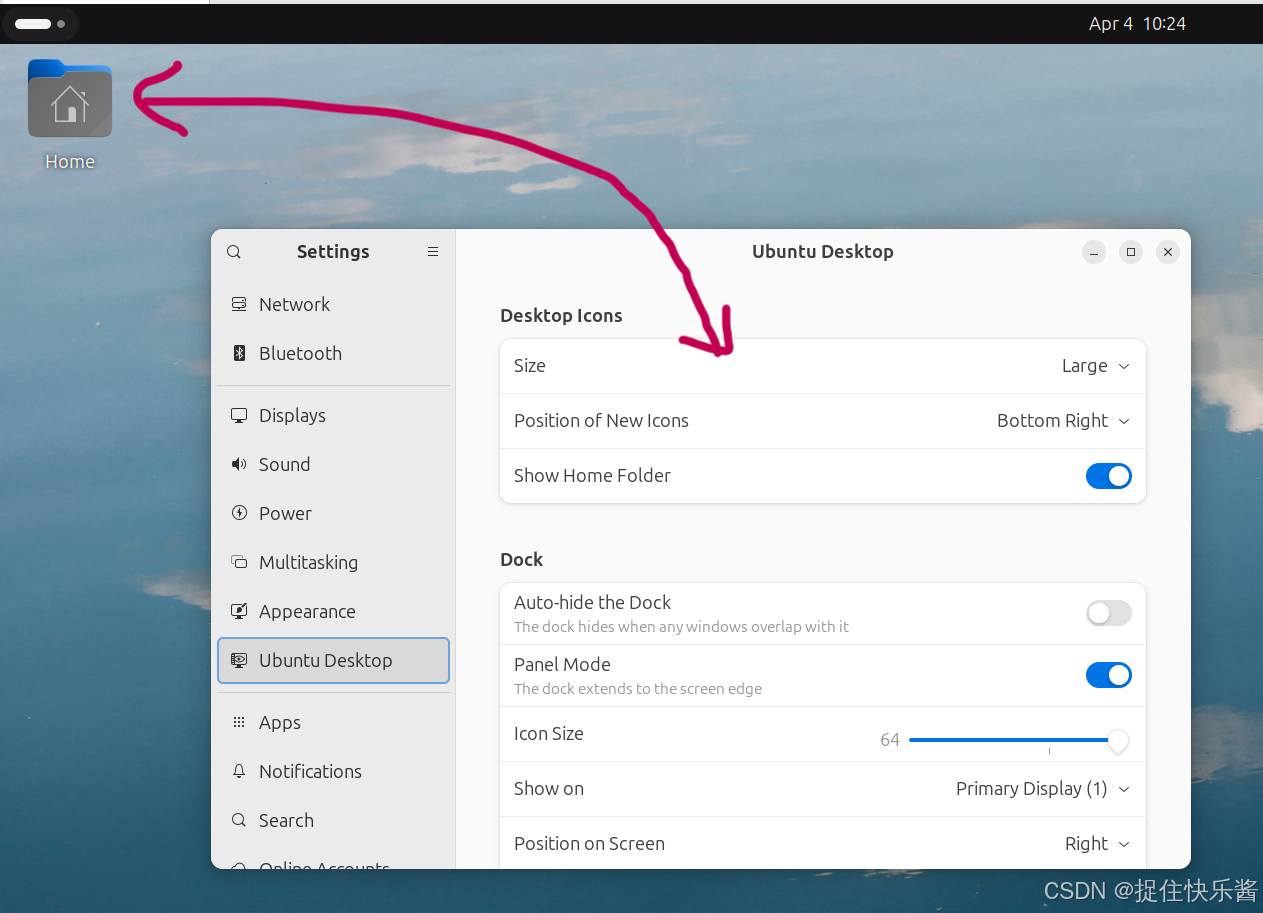Disable the Panel Mode switch

(x=1109, y=675)
